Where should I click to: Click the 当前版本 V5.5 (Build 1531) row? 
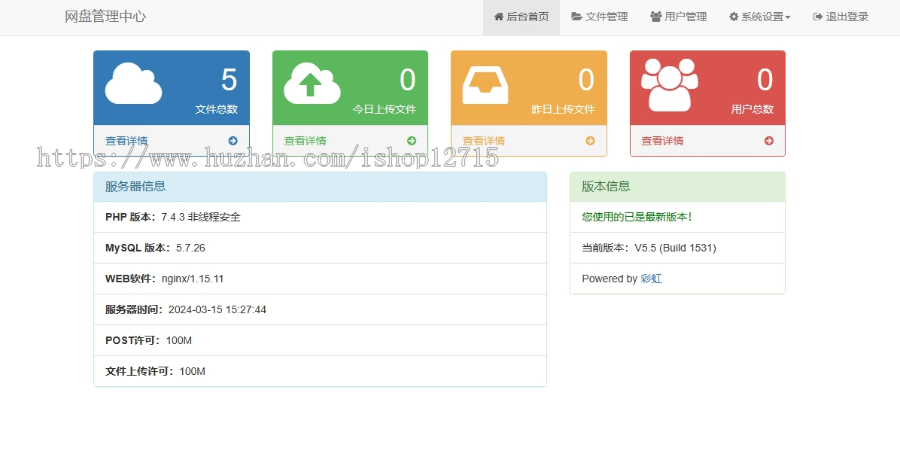677,248
